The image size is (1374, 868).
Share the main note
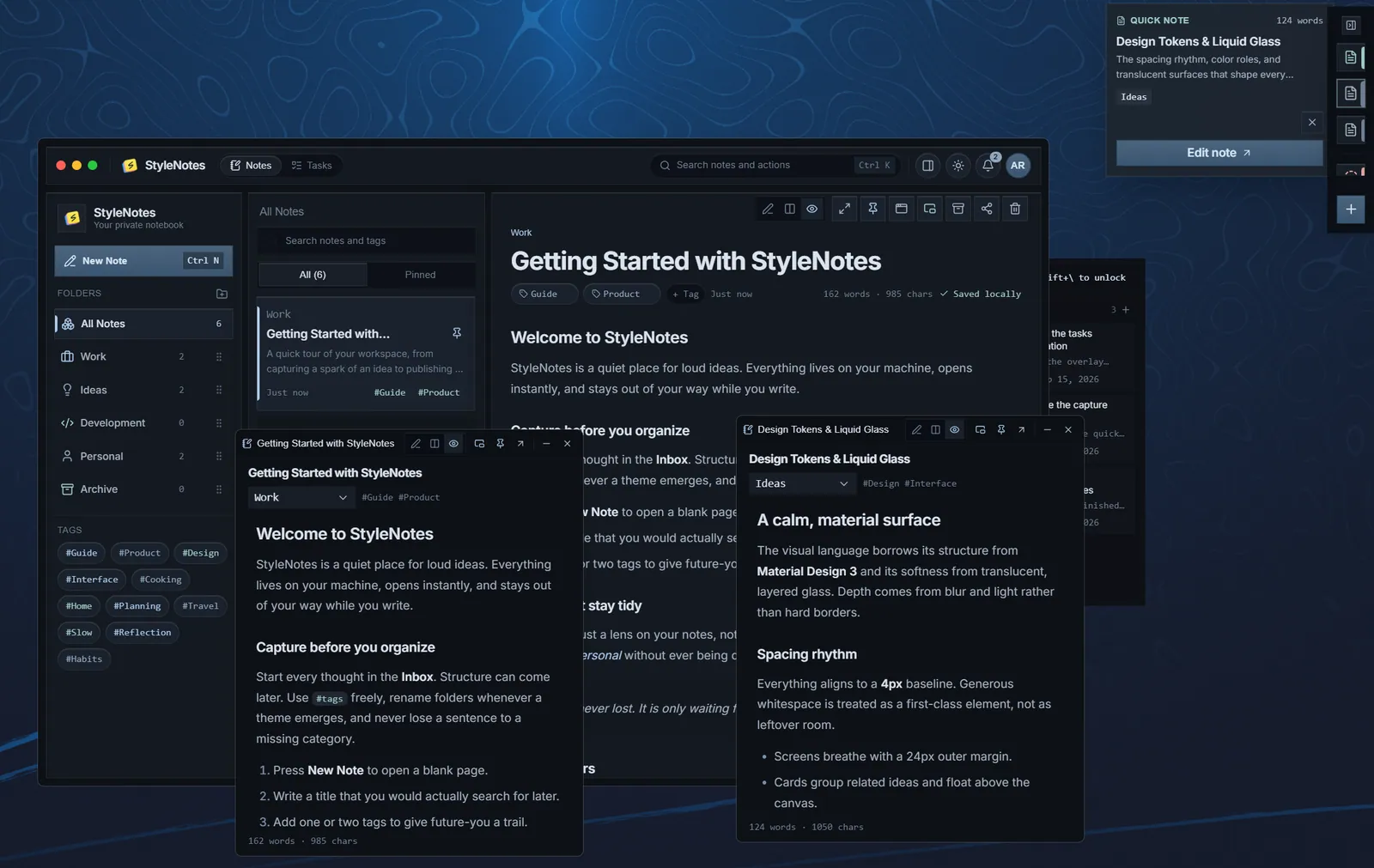point(987,209)
